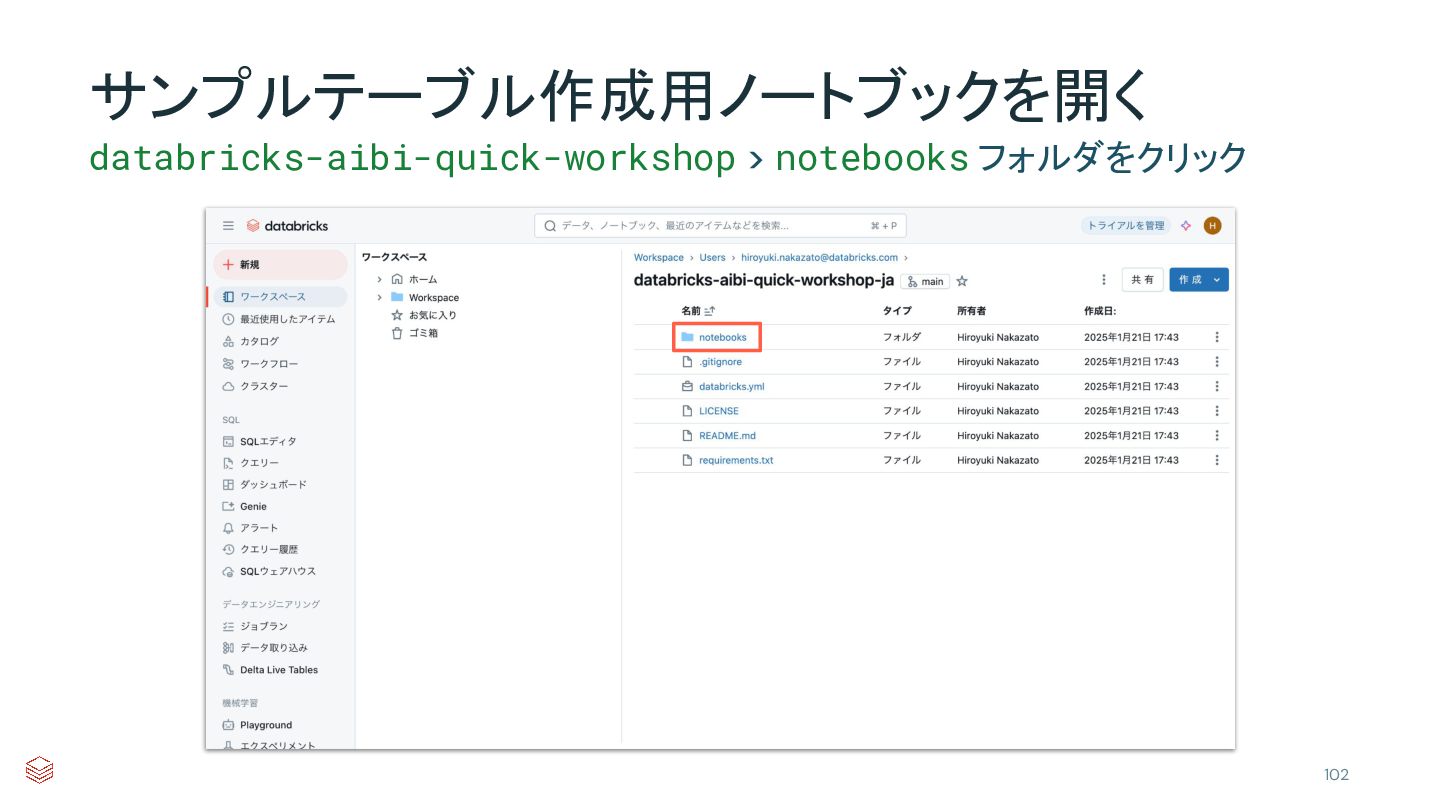Viewport: 1440px width, 810px height.
Task: Click the bell icon next to アラート
Action: 228,528
